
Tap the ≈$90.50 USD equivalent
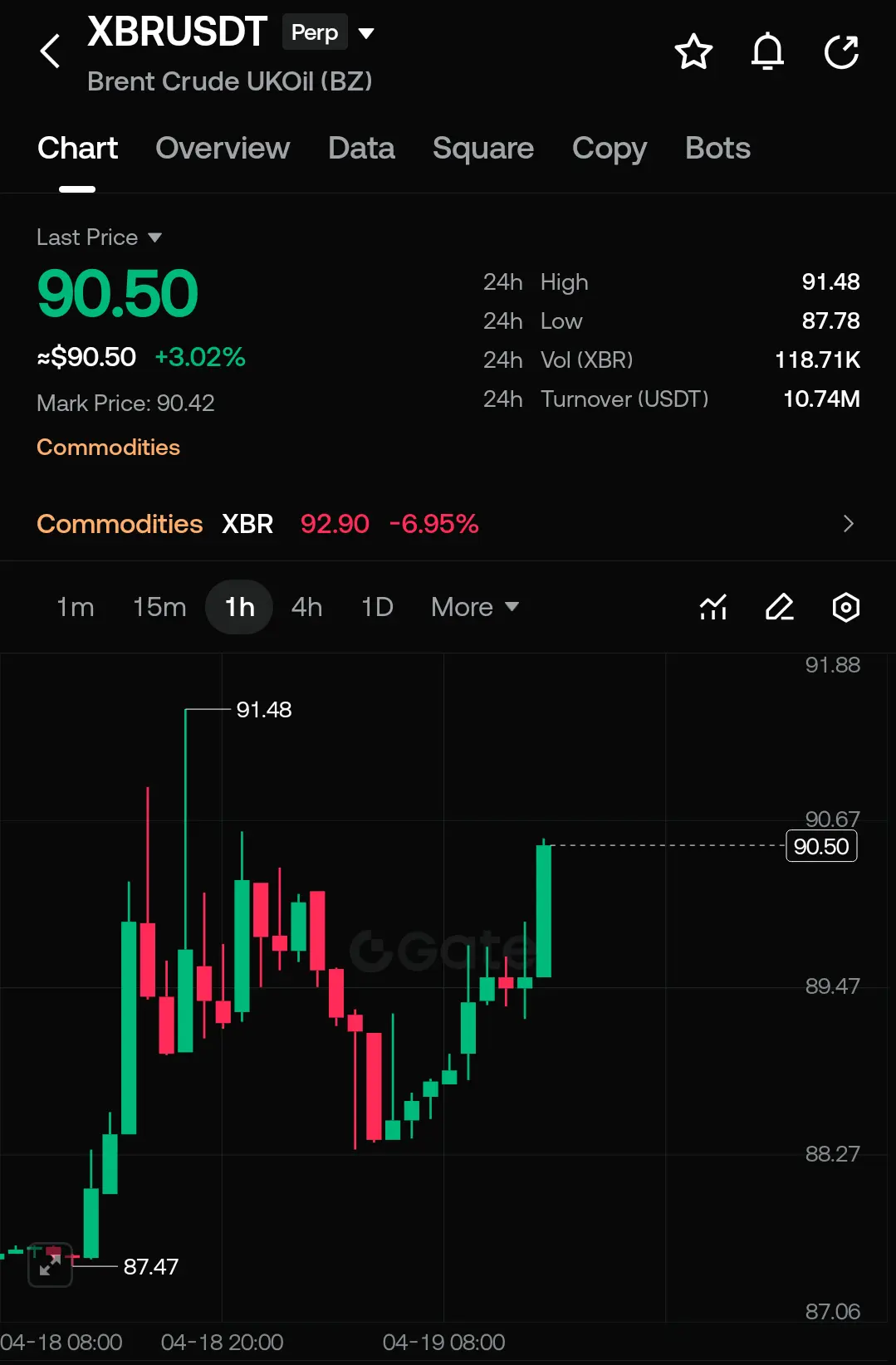tap(86, 357)
